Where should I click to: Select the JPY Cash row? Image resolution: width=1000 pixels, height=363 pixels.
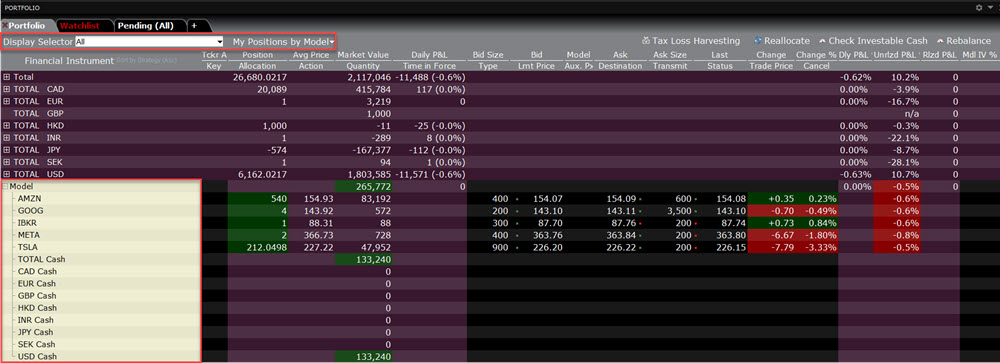pos(102,332)
